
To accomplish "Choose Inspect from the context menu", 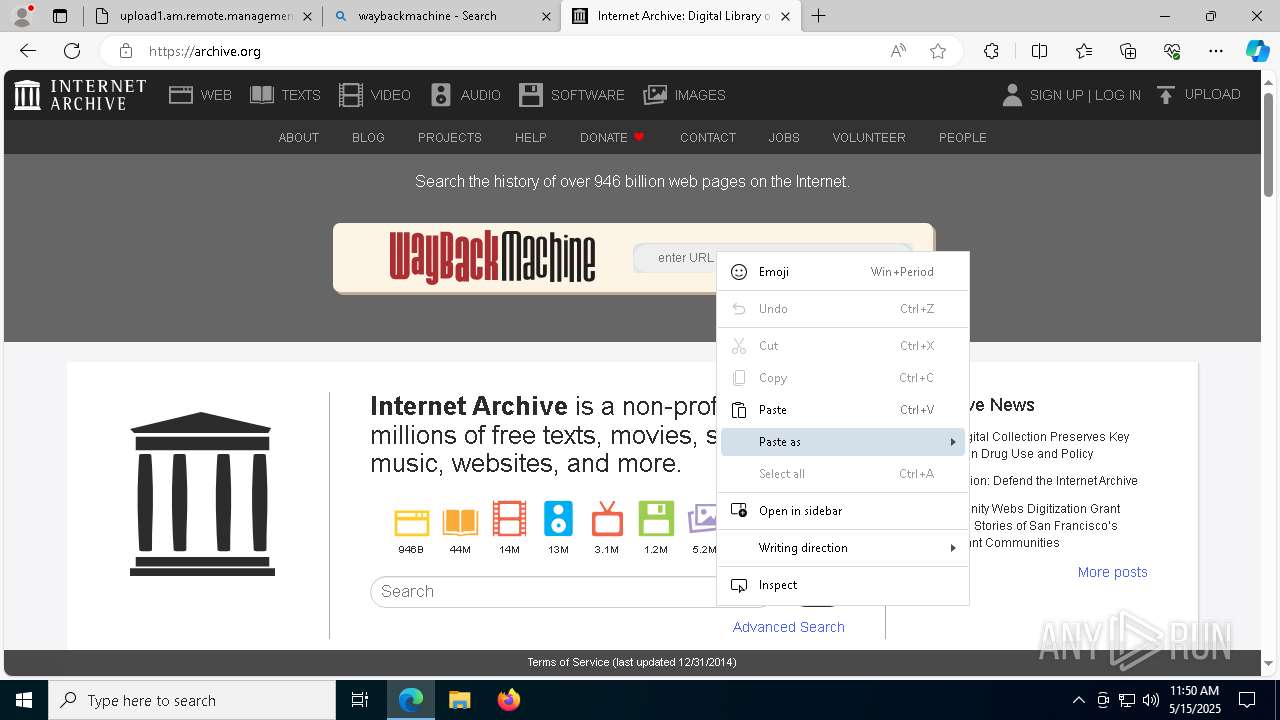I will click(x=843, y=585).
